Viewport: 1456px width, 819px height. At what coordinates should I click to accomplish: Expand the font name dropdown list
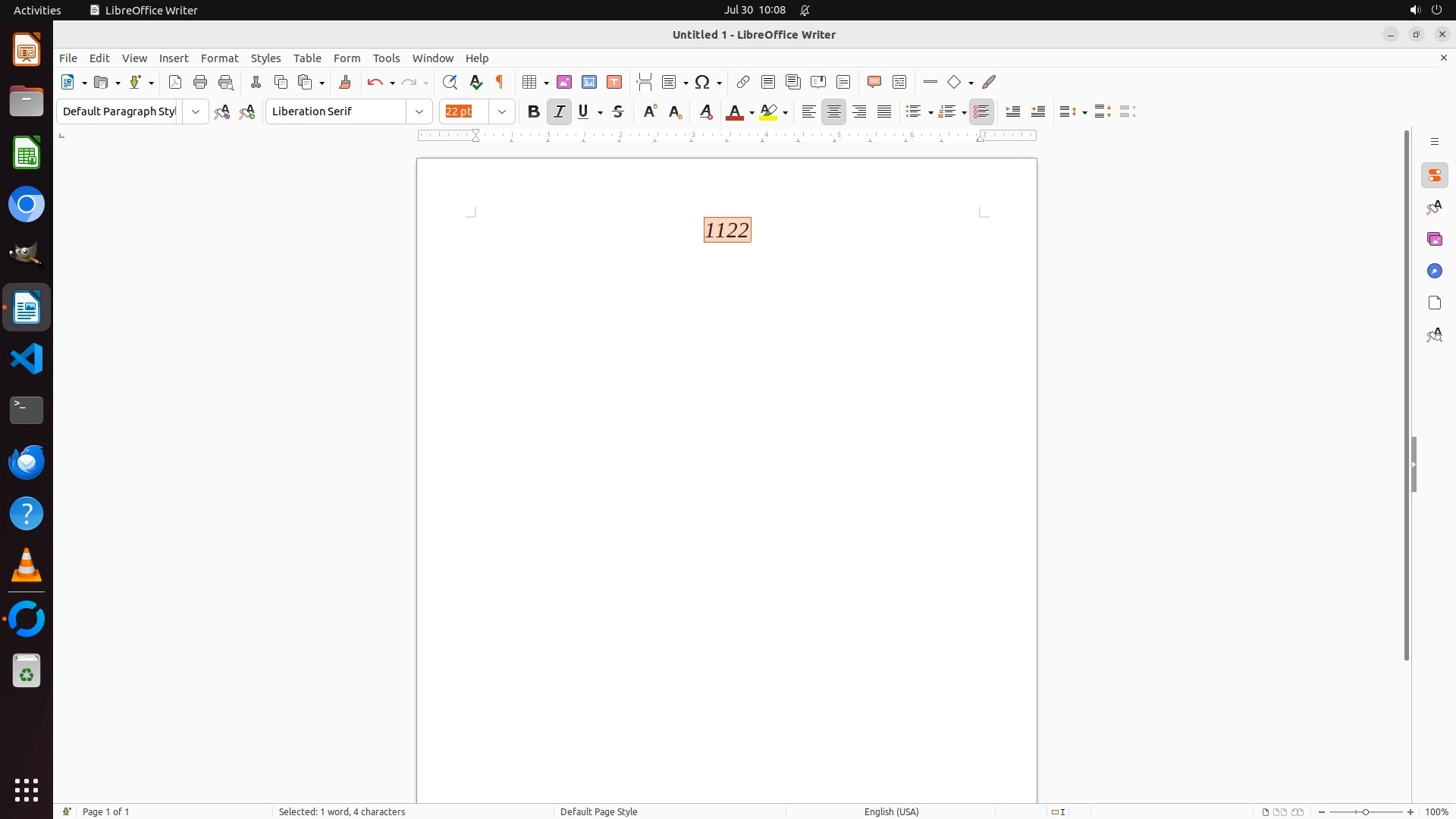(419, 112)
